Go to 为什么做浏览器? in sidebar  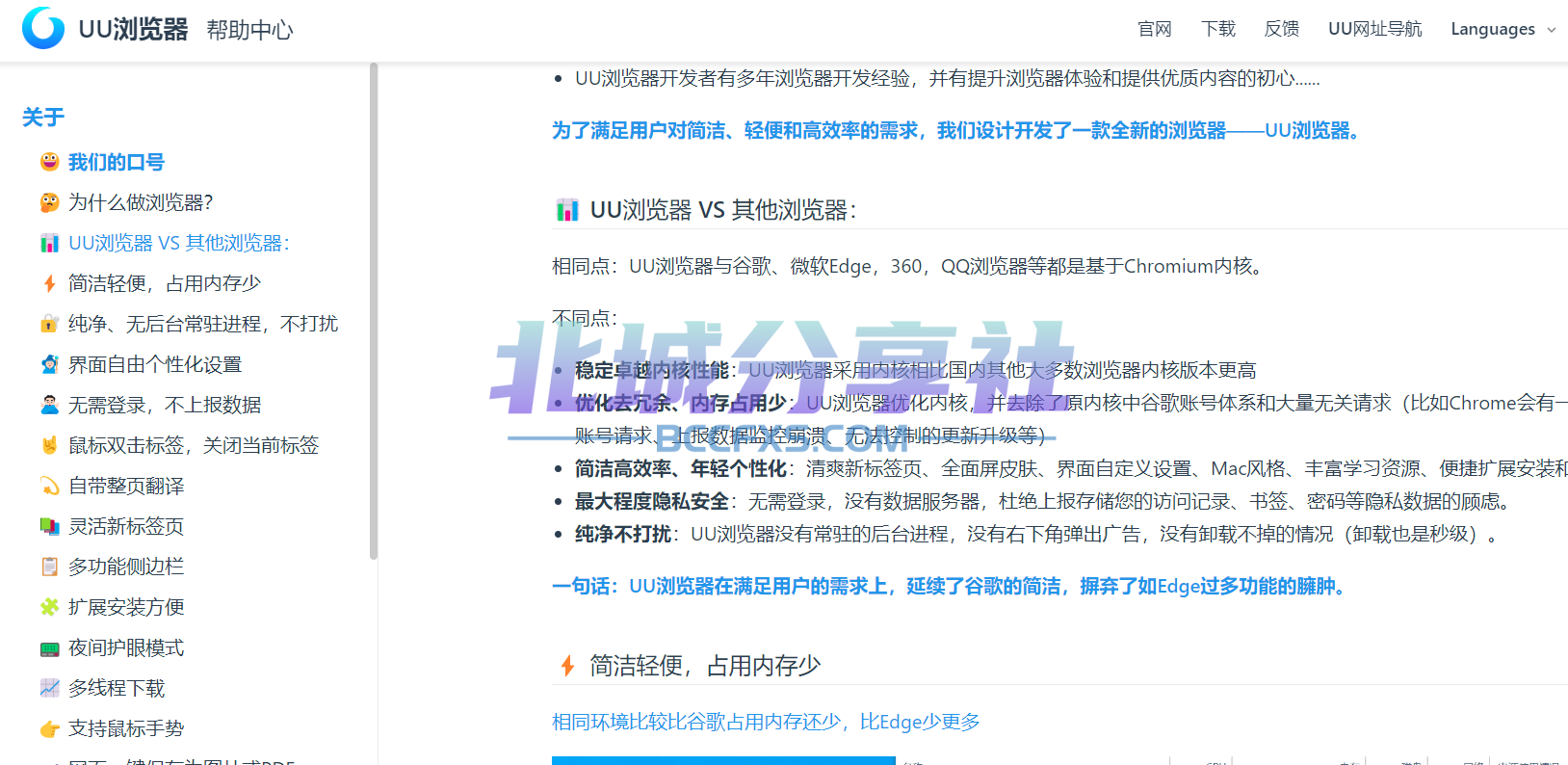141,202
